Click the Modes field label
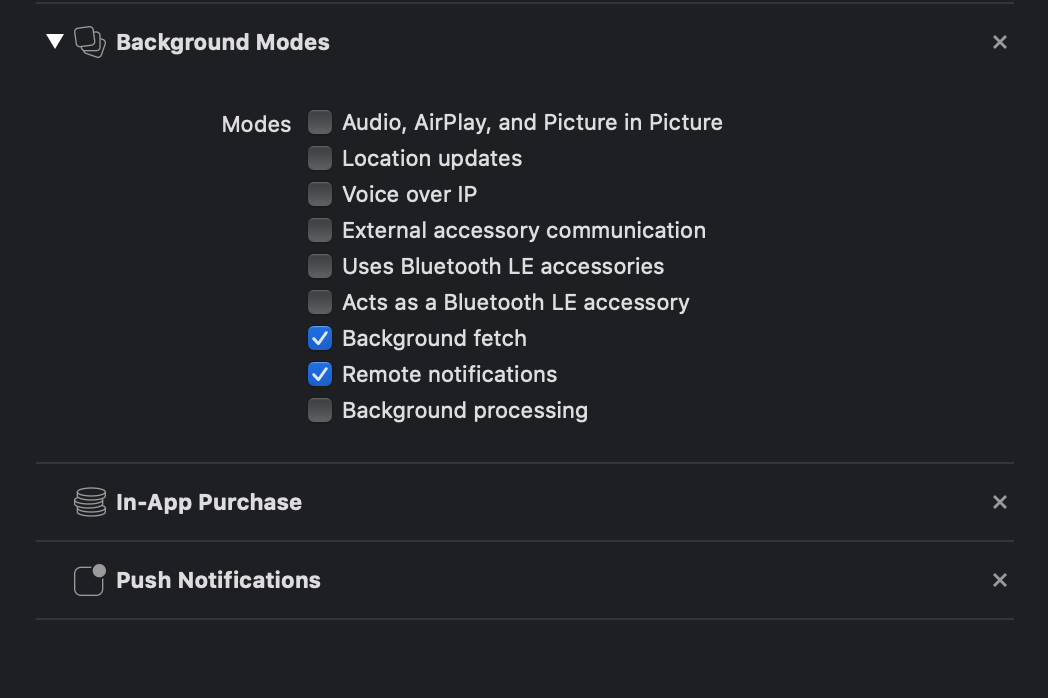 coord(256,124)
